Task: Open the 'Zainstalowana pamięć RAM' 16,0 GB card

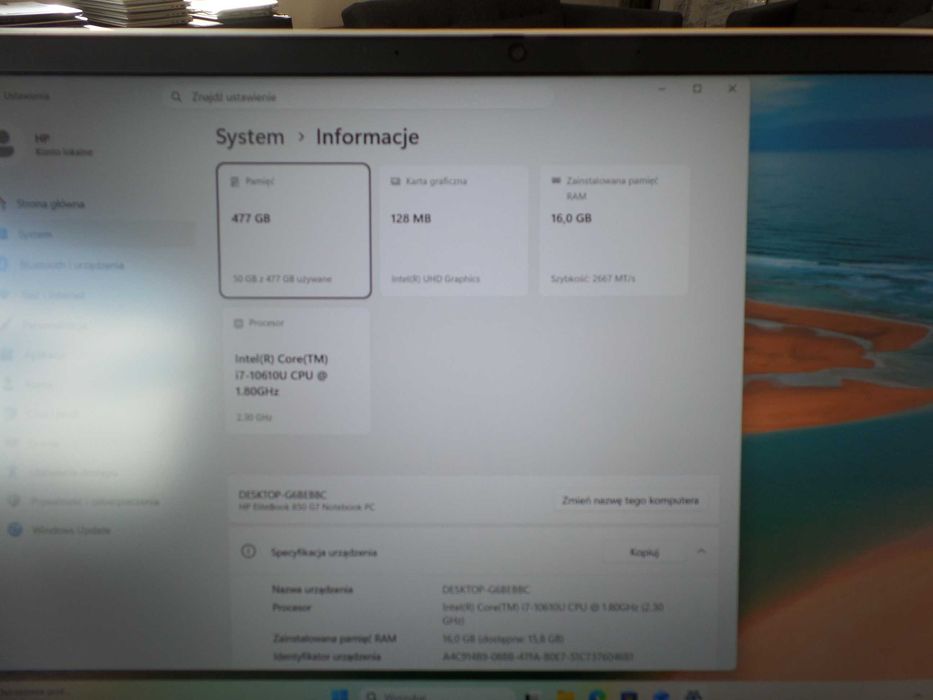Action: [613, 230]
